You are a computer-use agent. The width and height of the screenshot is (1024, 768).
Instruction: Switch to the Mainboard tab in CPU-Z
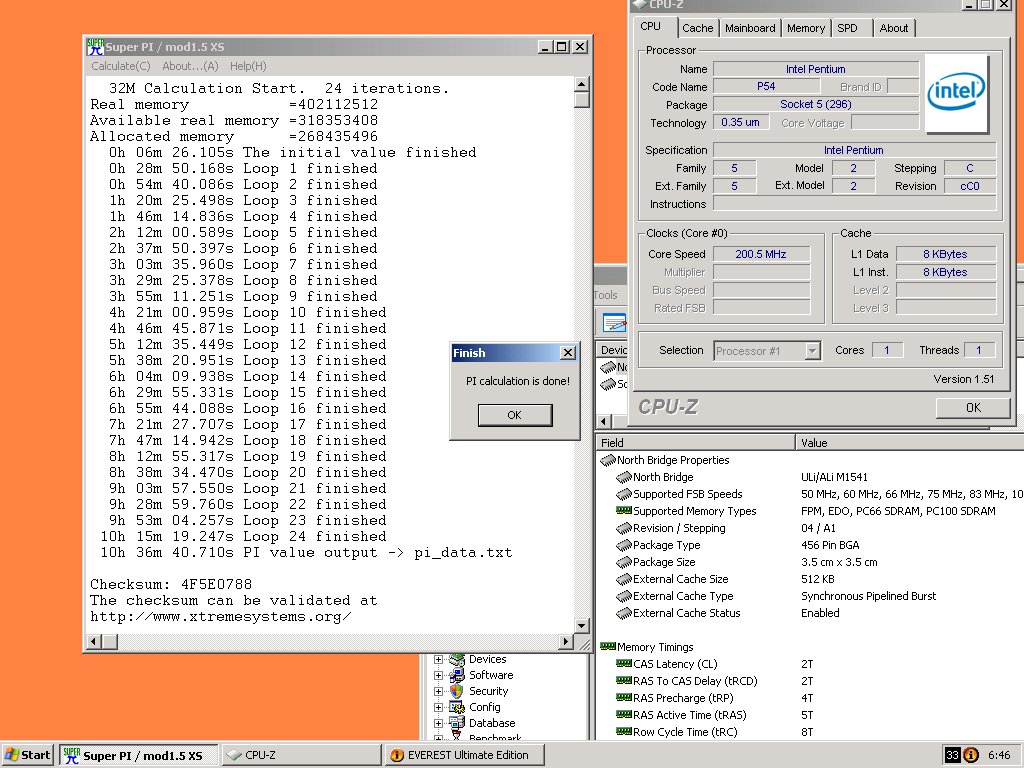click(750, 28)
